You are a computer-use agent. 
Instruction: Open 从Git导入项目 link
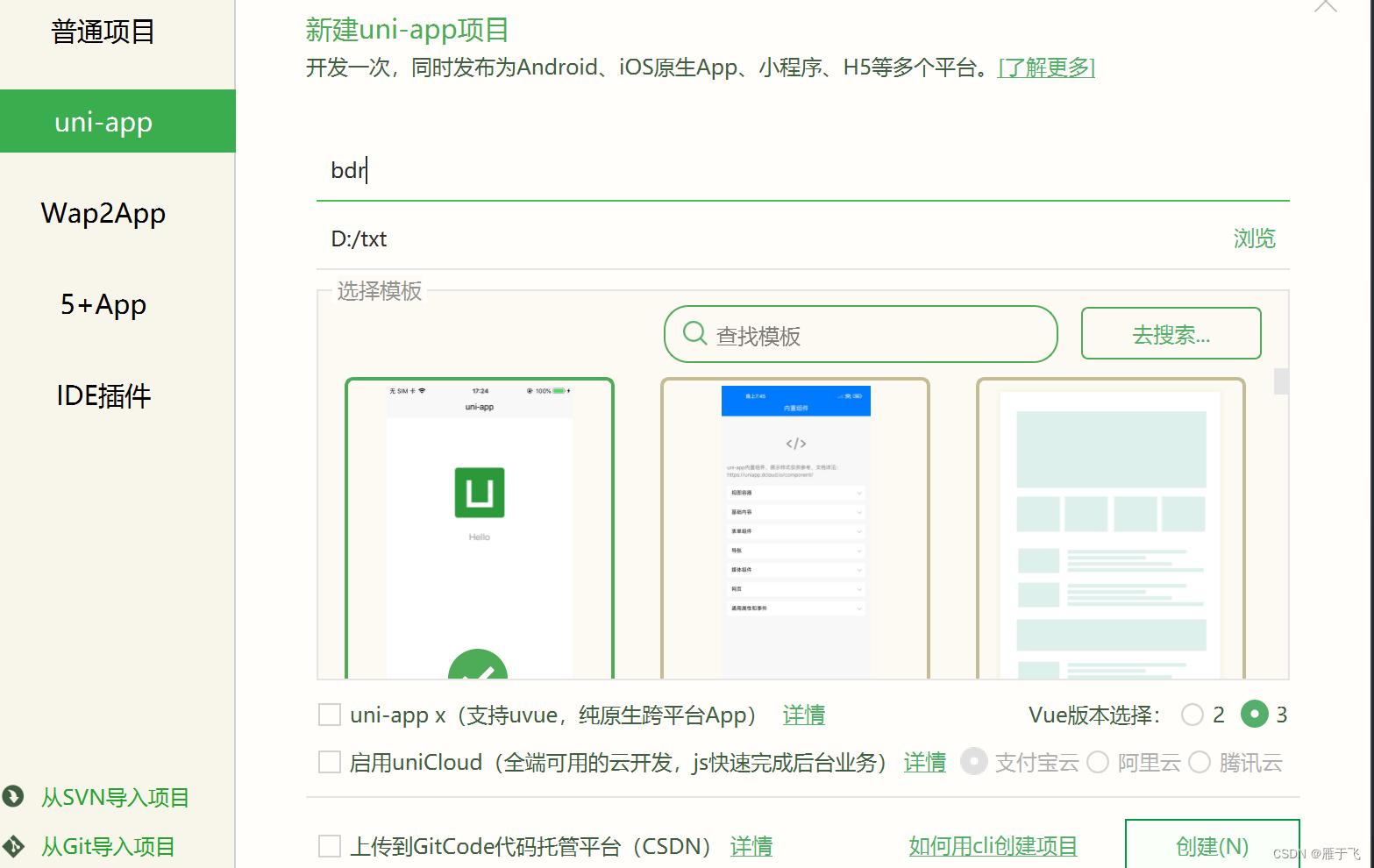[x=108, y=846]
